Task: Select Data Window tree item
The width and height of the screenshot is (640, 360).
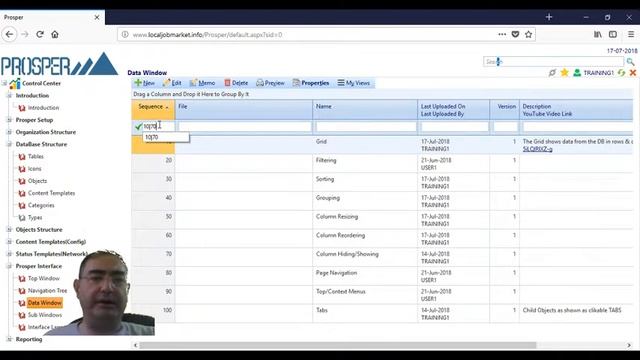Action: 44,303
